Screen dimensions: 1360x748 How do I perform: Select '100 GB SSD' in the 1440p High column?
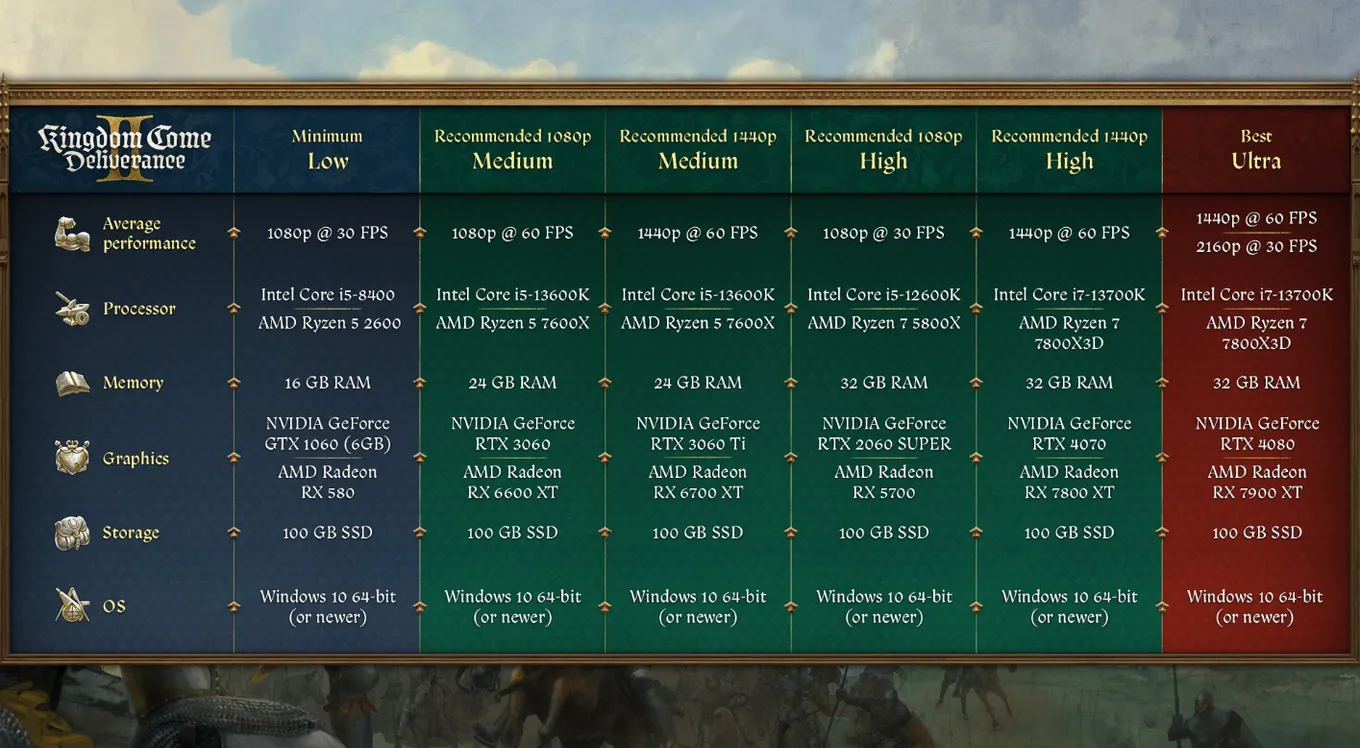pos(1069,533)
